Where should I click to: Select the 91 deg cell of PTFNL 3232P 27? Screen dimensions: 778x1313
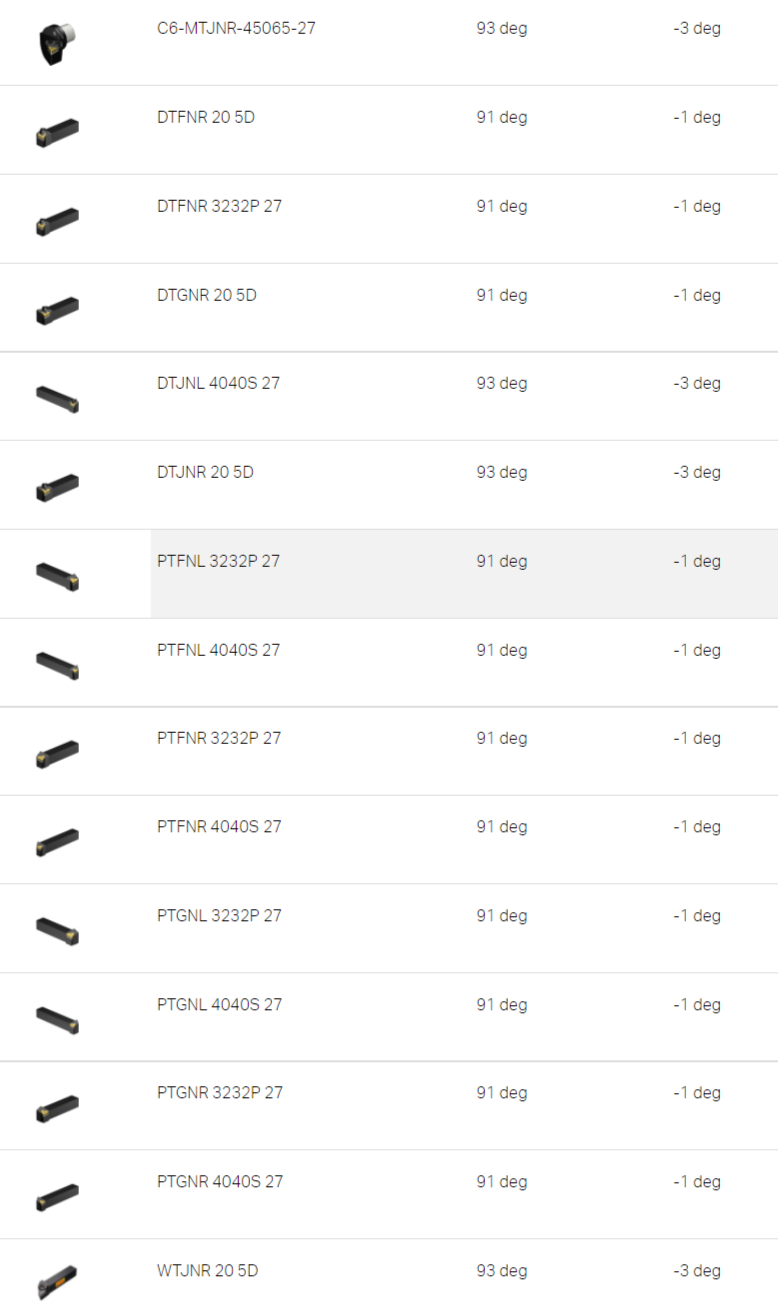click(501, 562)
